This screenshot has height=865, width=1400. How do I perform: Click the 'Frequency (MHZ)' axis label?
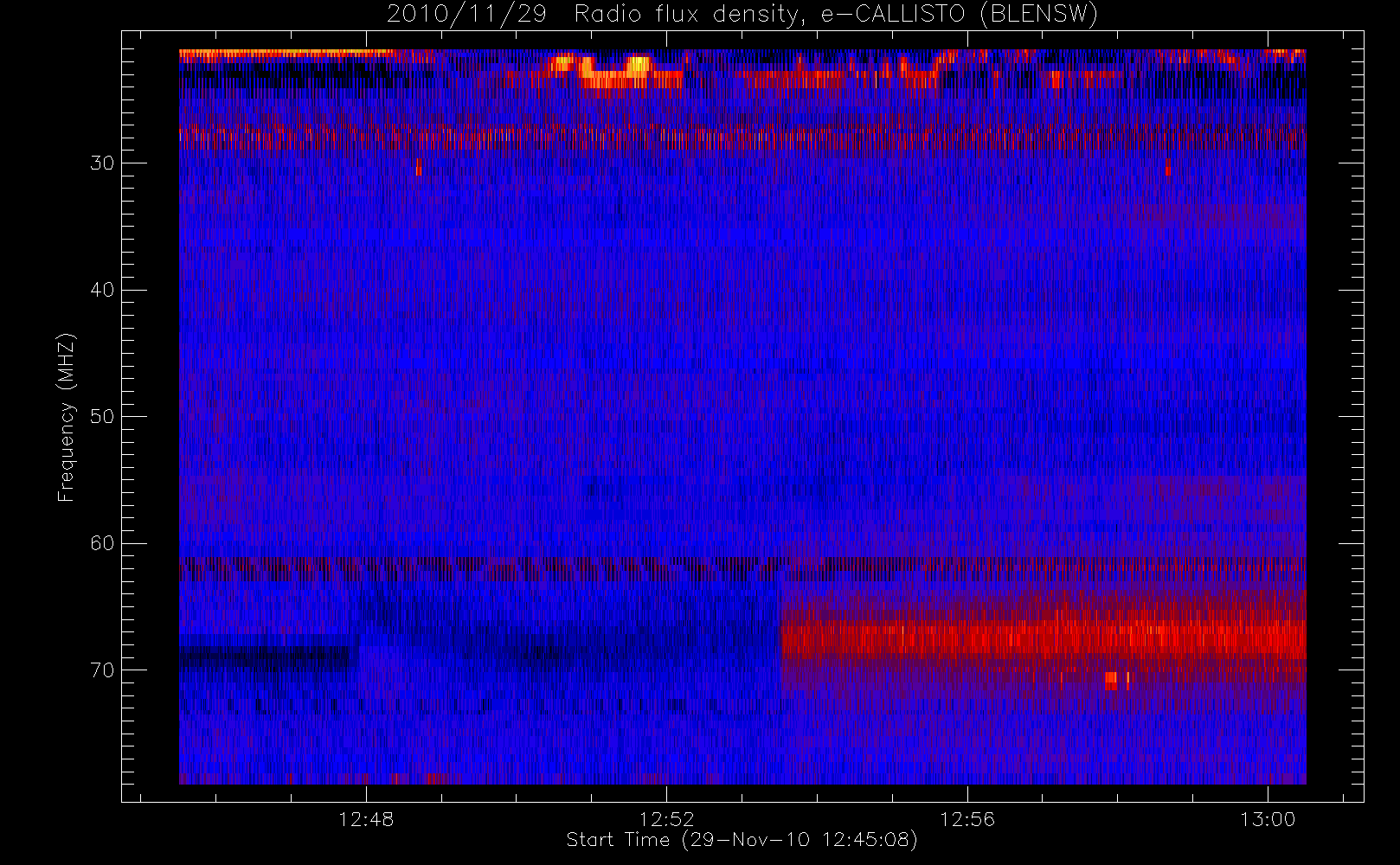click(x=66, y=418)
